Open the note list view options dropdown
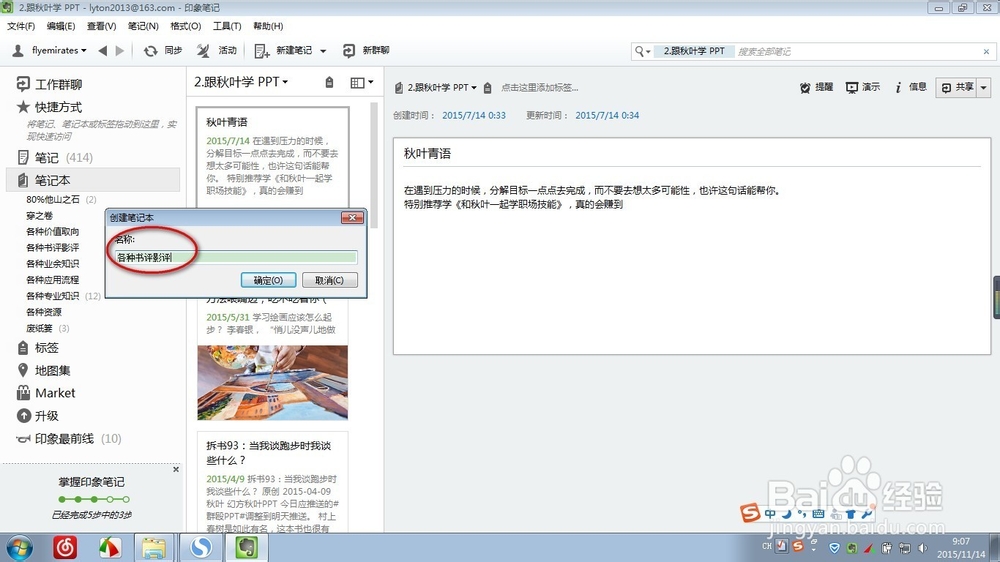Image resolution: width=1000 pixels, height=562 pixels. point(362,82)
